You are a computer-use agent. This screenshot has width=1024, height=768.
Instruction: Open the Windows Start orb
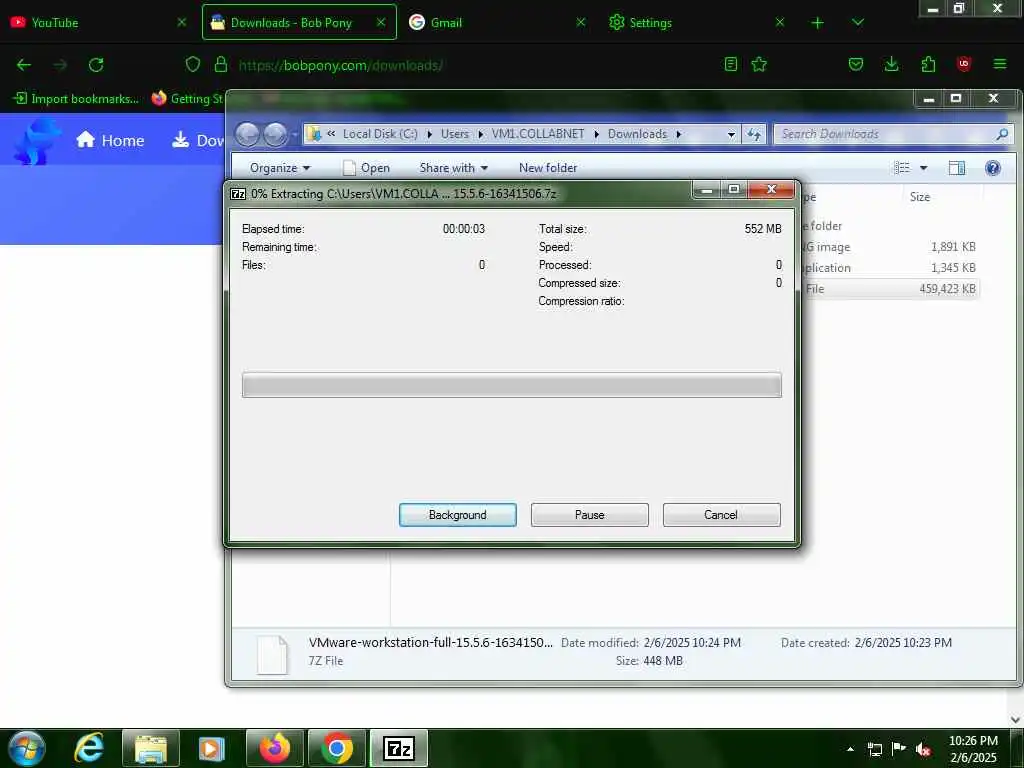click(x=27, y=748)
